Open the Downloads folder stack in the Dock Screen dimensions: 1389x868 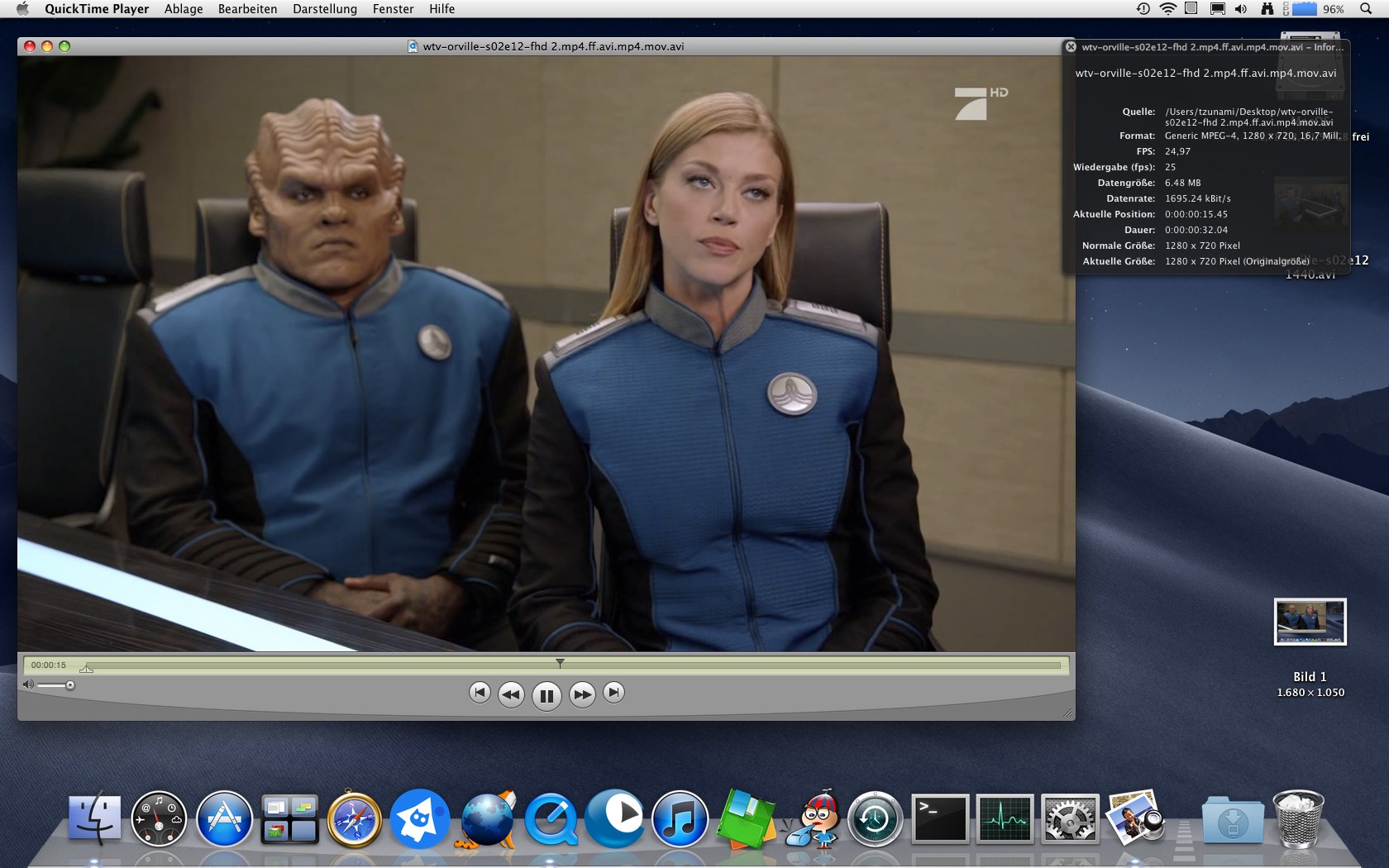pyautogui.click(x=1233, y=820)
